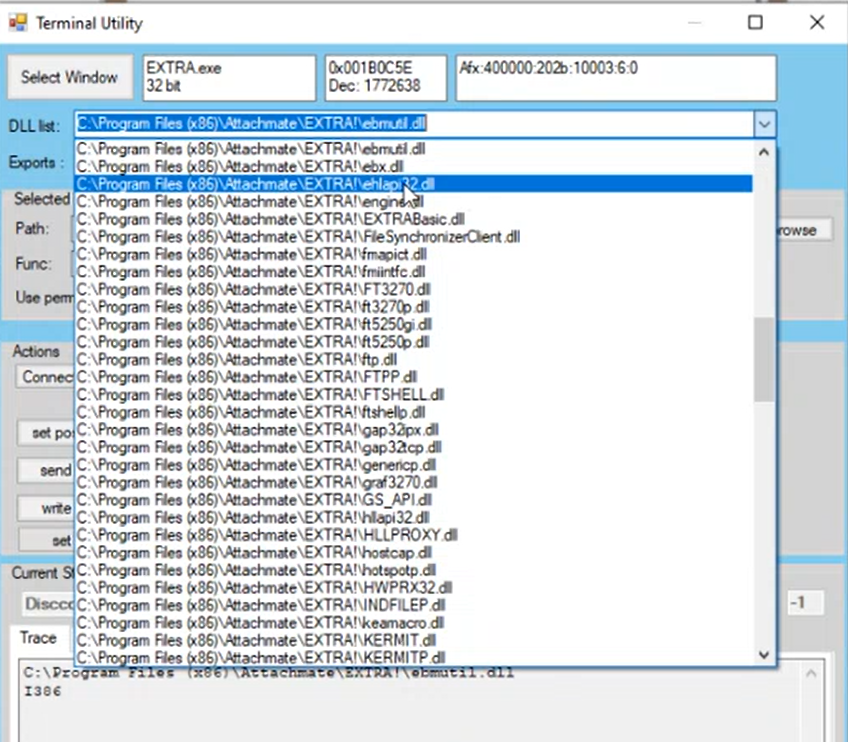Click the dropdown list scroll down arrow

(x=764, y=655)
